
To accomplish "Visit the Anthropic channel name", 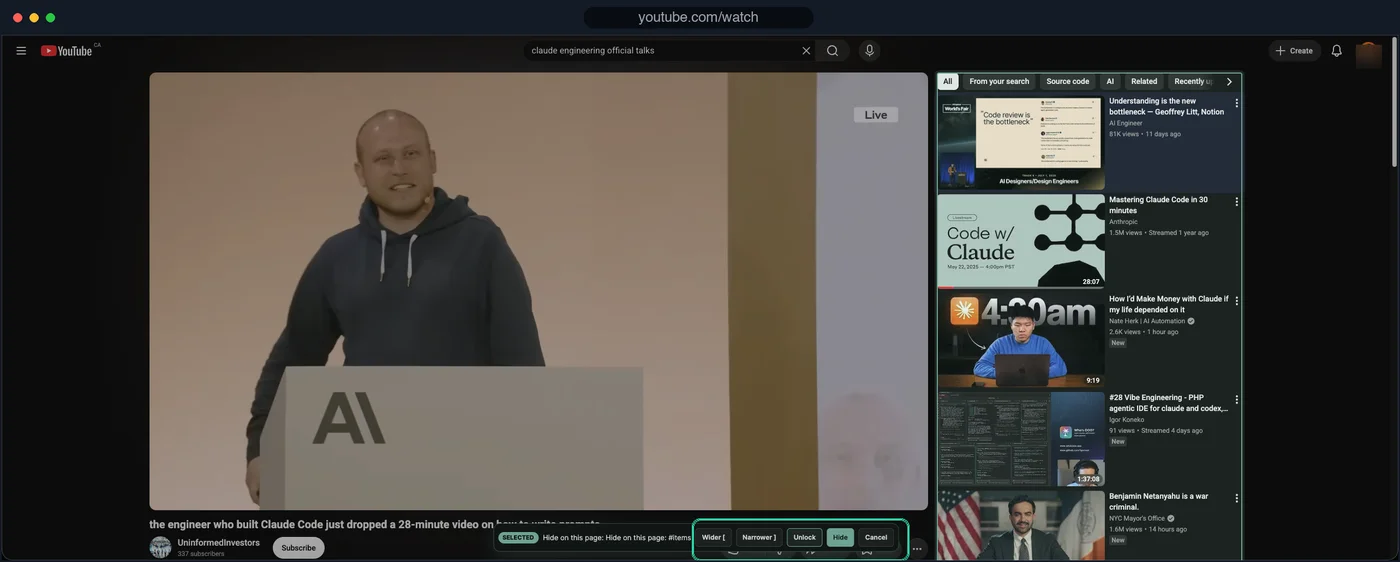I will 1123,222.
